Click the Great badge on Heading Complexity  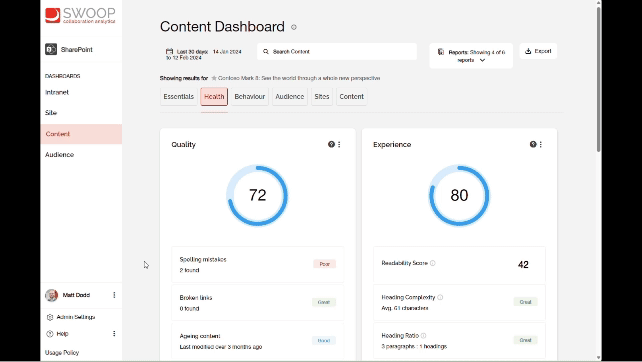tap(525, 302)
